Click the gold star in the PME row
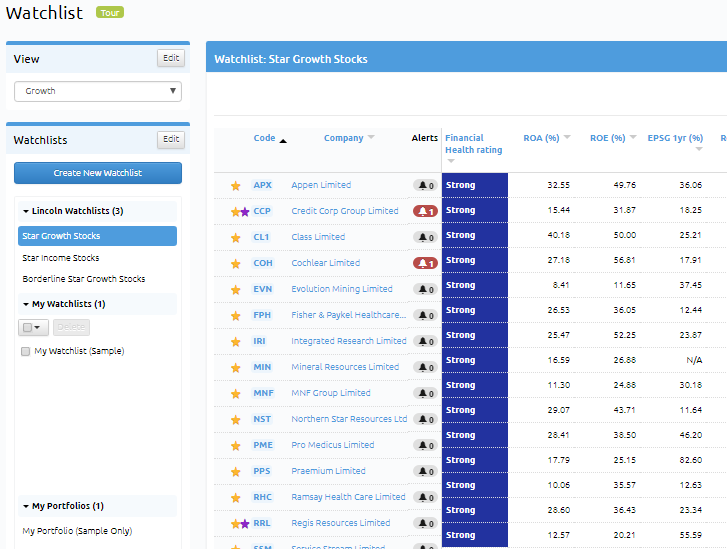Image resolution: width=727 pixels, height=549 pixels. [x=236, y=446]
